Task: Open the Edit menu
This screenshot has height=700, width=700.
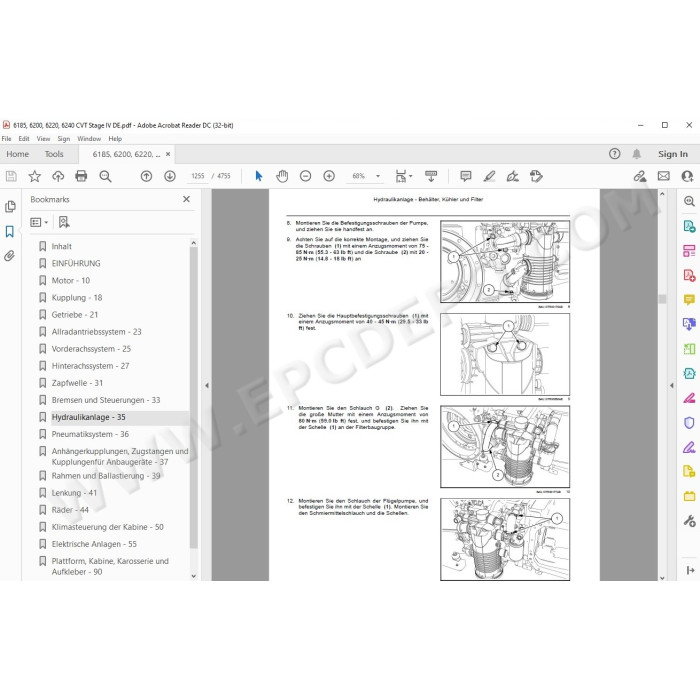Action: (24, 139)
